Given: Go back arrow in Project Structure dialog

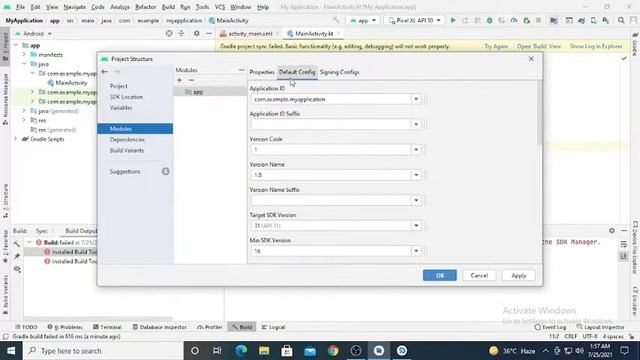Looking at the screenshot, I should click(x=104, y=72).
